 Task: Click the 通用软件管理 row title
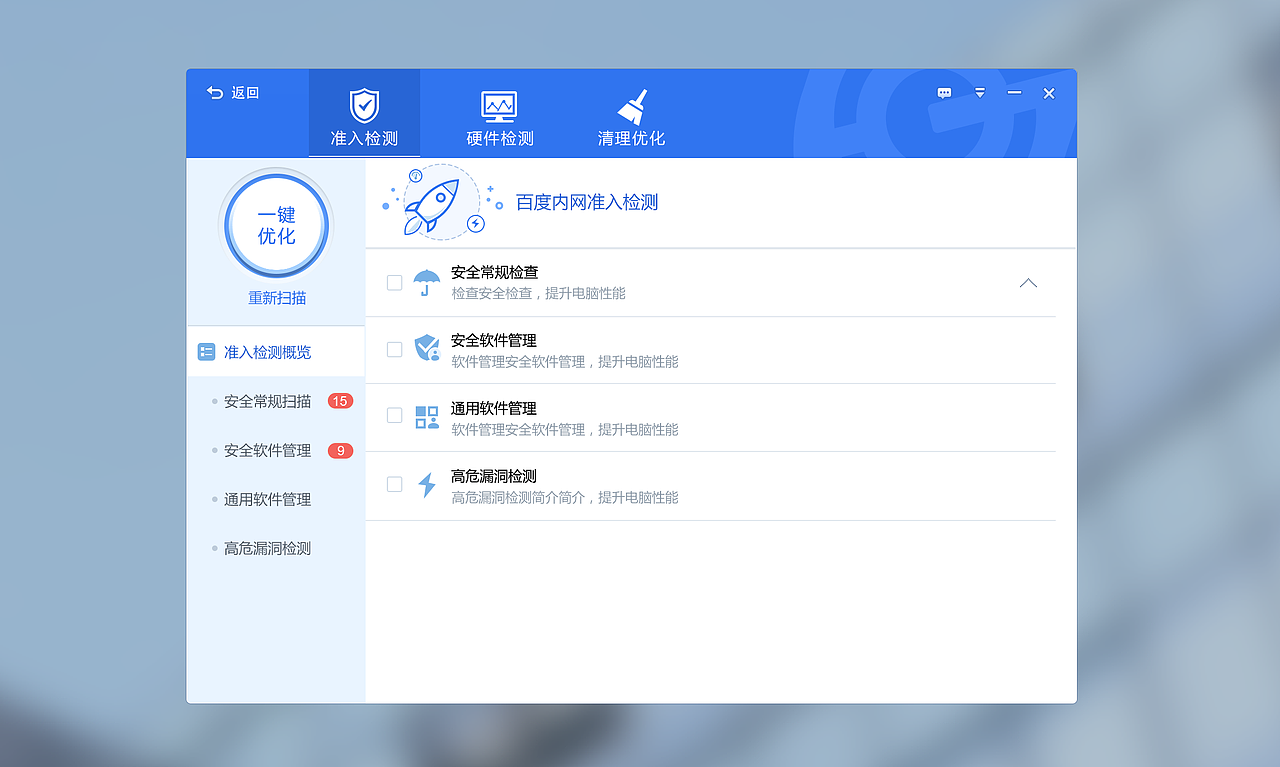(494, 408)
